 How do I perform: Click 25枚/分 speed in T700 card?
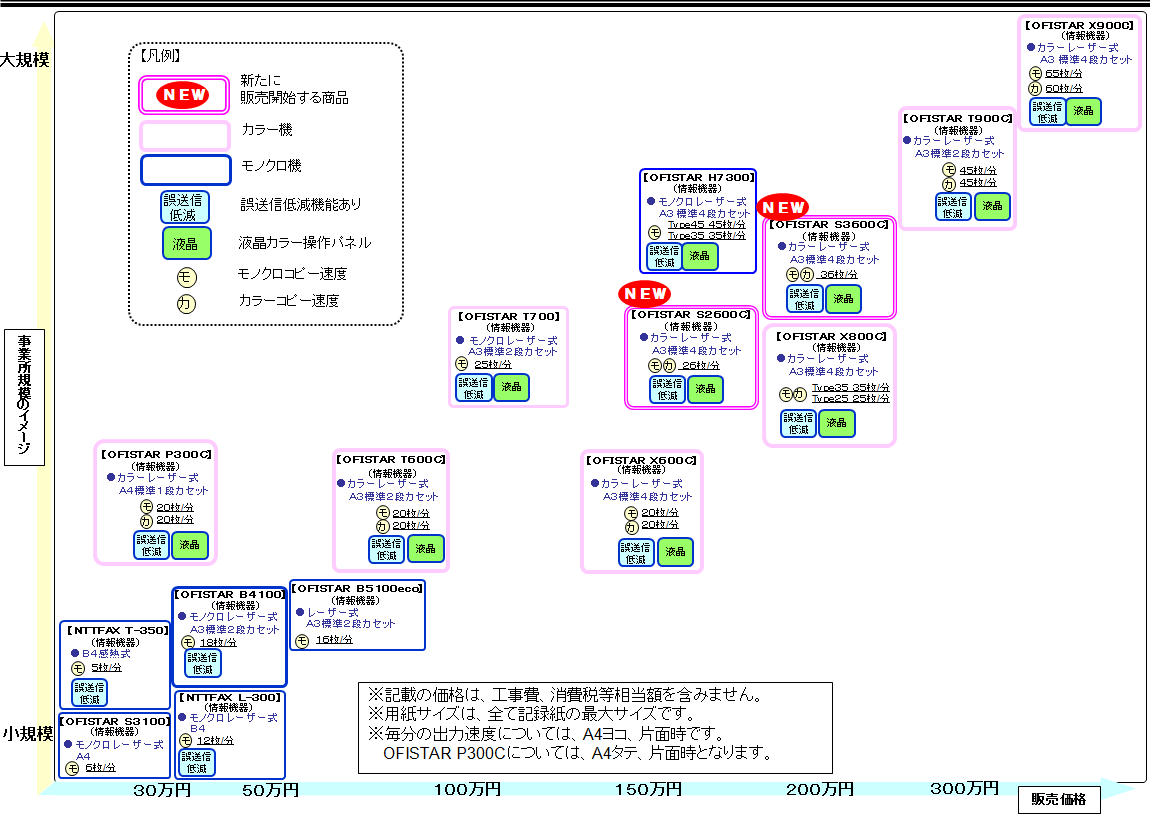[x=493, y=364]
